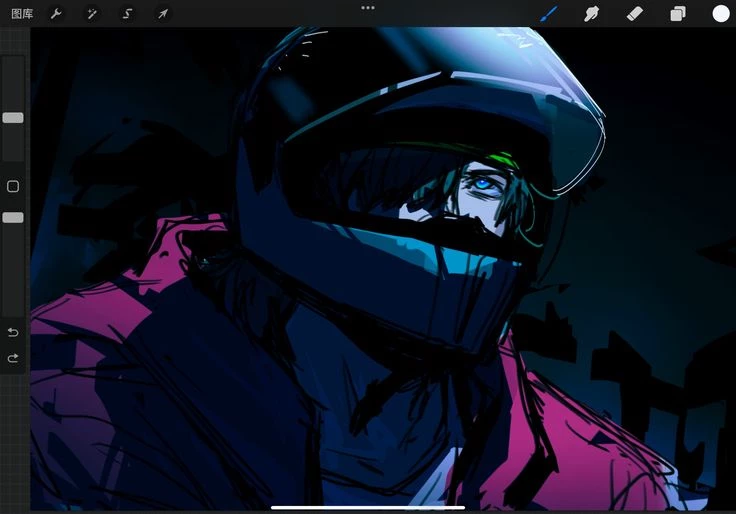This screenshot has height=514, width=736.
Task: Click the brush opacity slider handle
Action: (x=13, y=217)
